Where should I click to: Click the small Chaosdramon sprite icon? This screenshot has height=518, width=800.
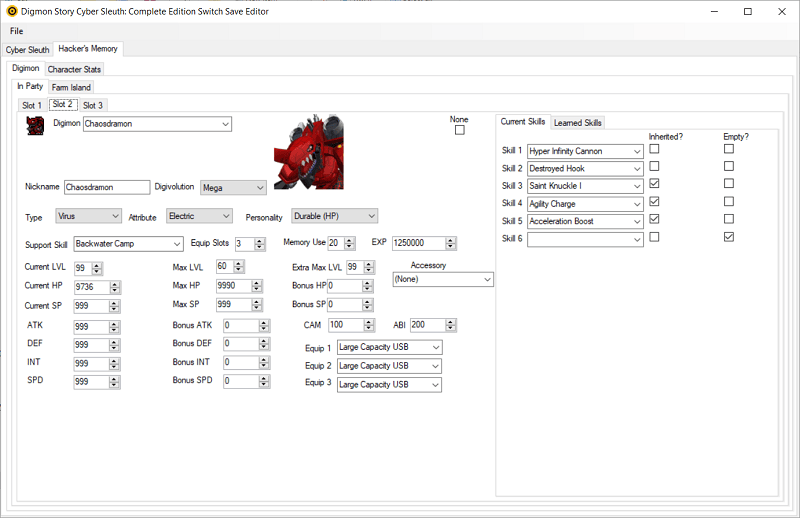pos(35,126)
